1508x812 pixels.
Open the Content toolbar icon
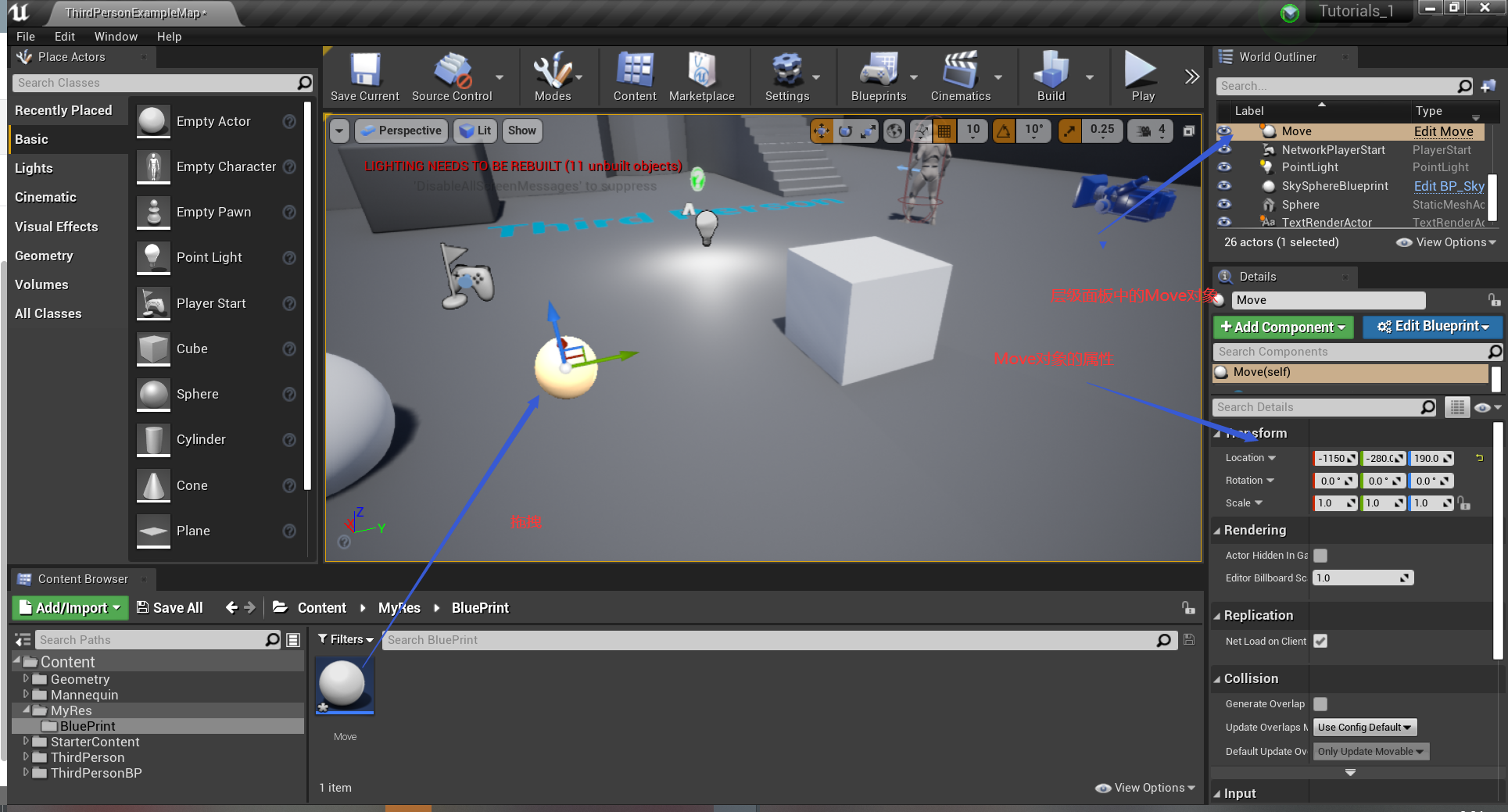(x=635, y=77)
